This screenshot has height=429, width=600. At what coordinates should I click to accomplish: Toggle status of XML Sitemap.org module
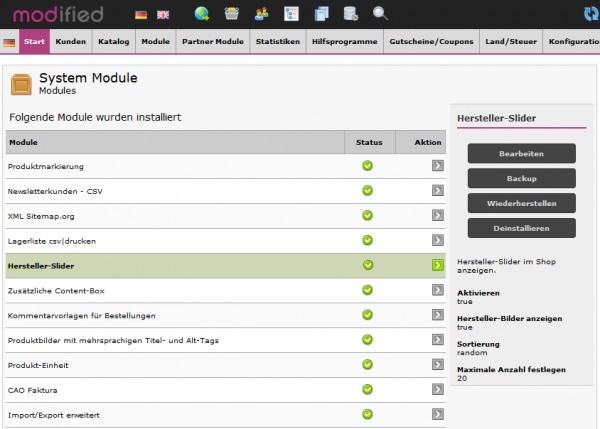(x=368, y=215)
